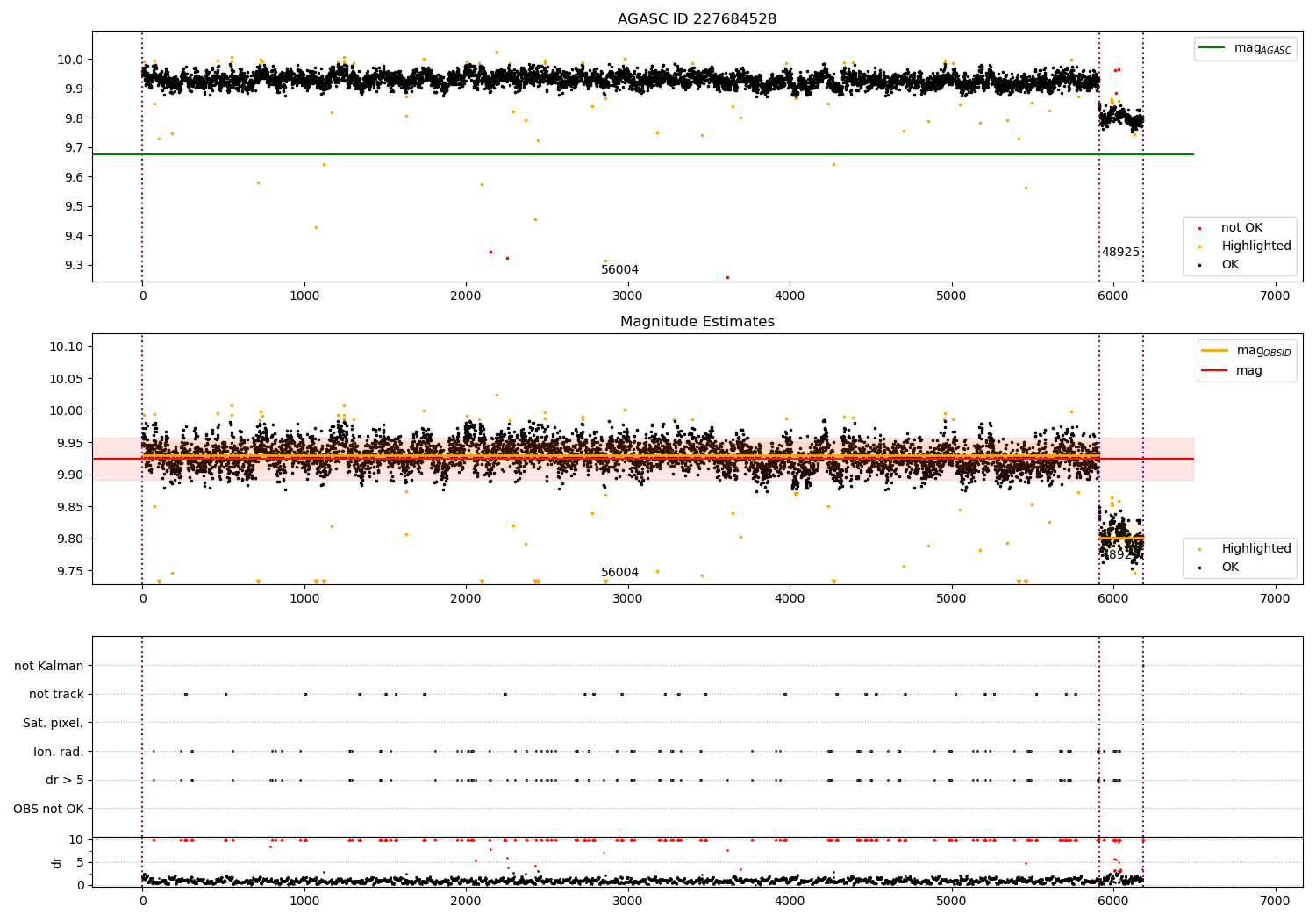Click the green mag AGASC legend entry
Image resolution: width=1316 pixels, height=921 pixels.
point(1245,48)
